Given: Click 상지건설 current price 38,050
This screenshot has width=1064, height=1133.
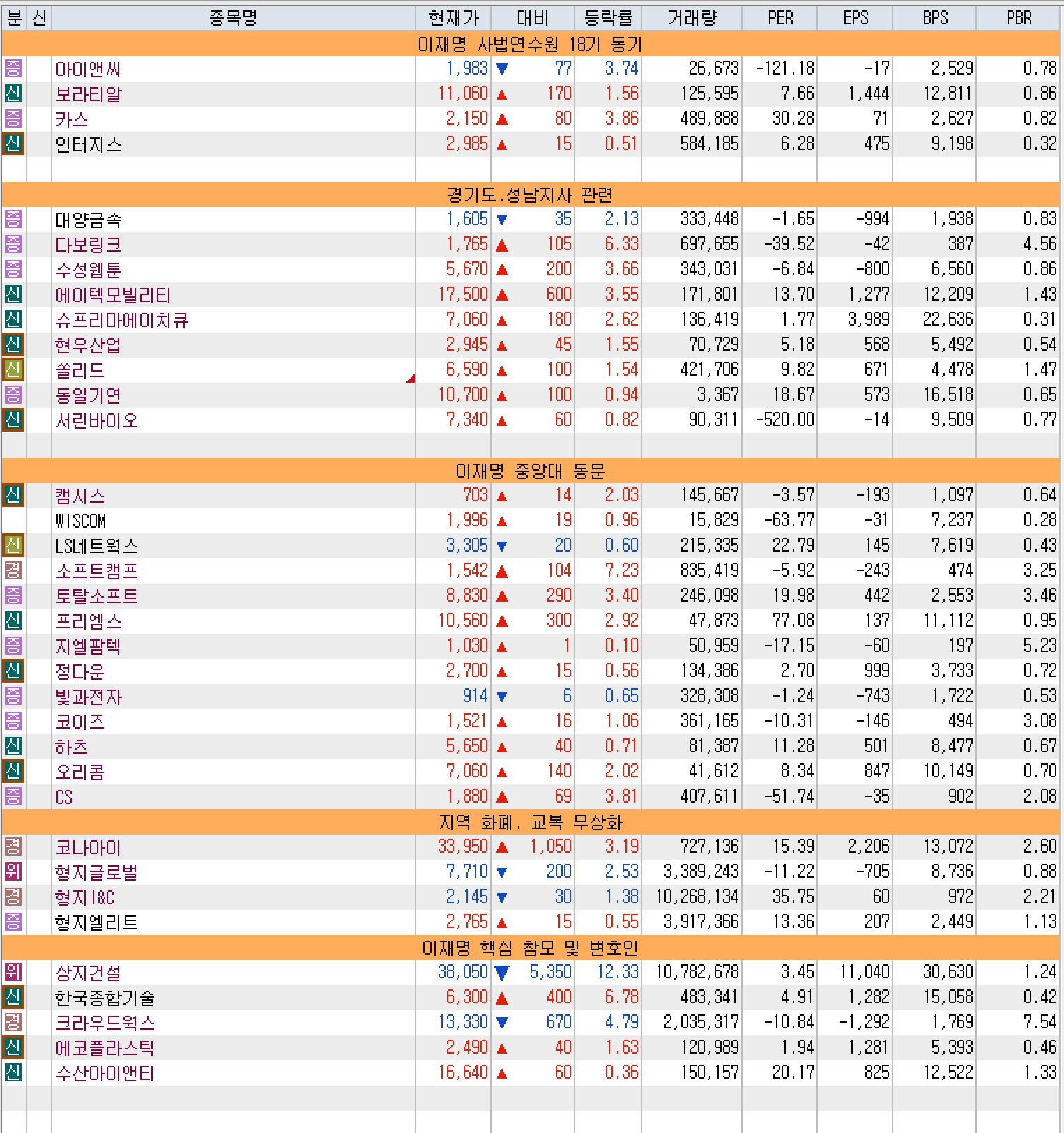Looking at the screenshot, I should pos(462,972).
